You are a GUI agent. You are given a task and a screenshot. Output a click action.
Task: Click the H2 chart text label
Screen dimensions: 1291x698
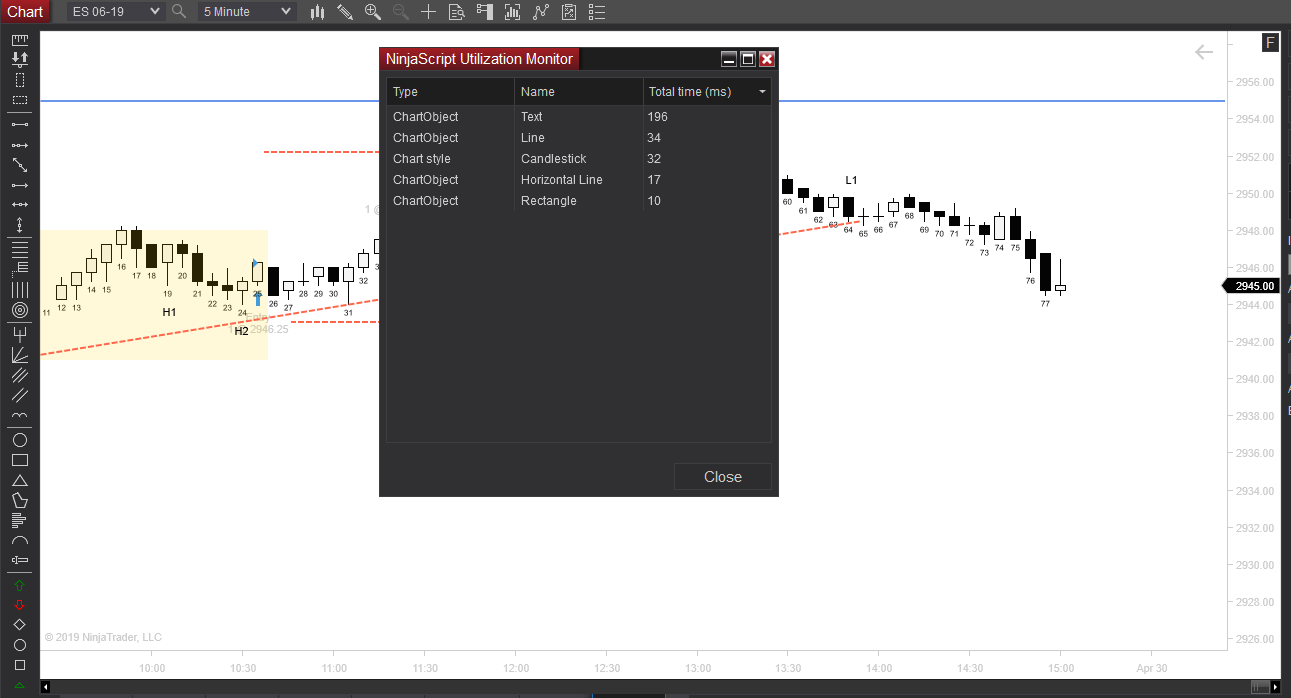coord(241,331)
